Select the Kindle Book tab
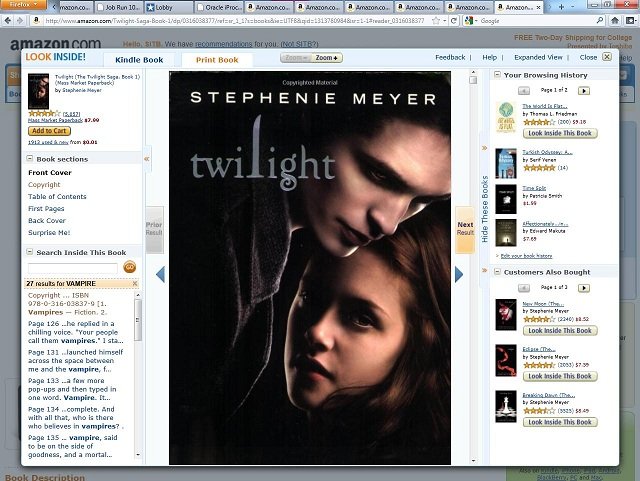Screen dimensions: 640x481 139,60
